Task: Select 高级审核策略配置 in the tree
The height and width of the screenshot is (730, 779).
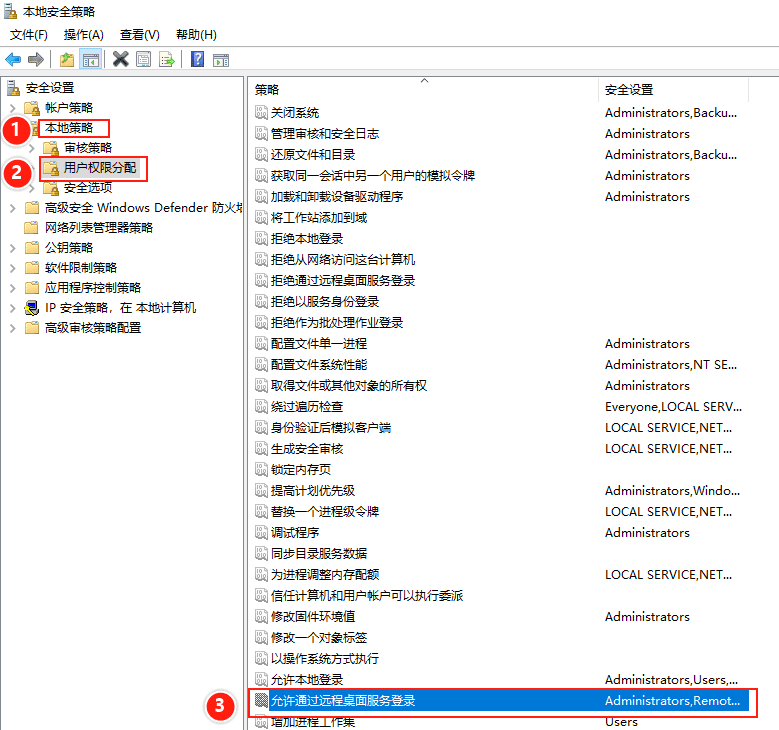Action: [x=93, y=328]
